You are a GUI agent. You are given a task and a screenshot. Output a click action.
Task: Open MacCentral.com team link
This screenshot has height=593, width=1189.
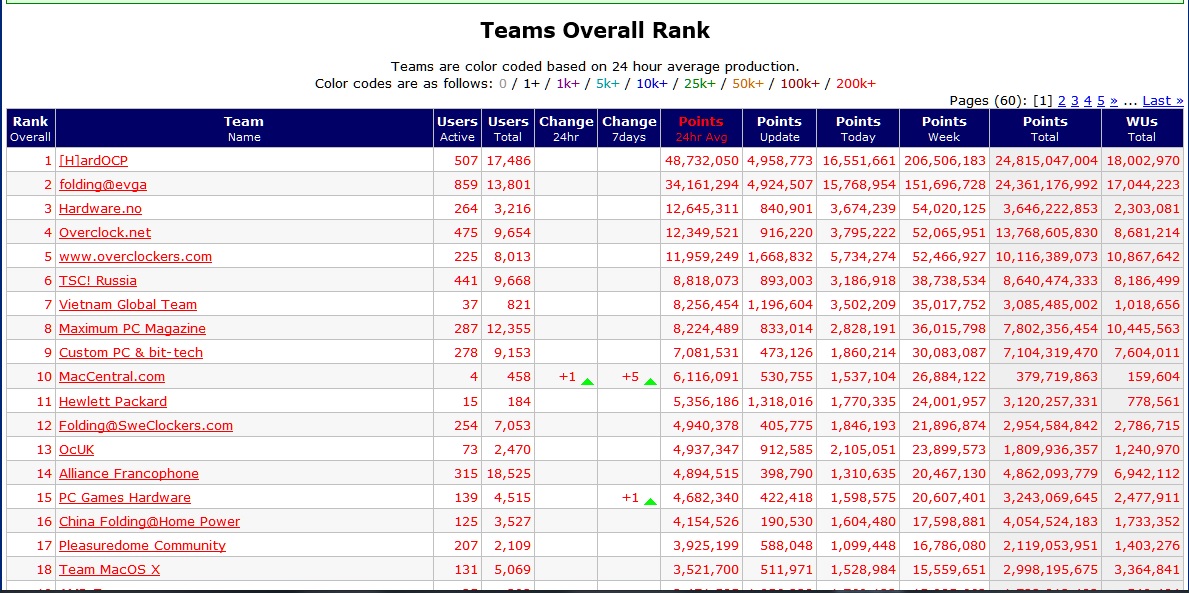(x=111, y=377)
